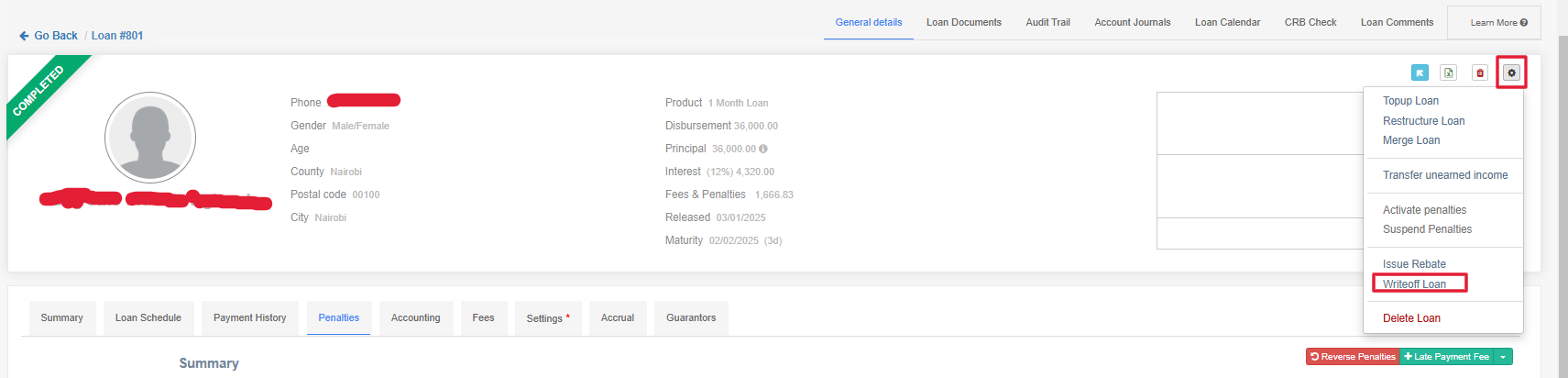Open the Audit Trail tab
This screenshot has height=378, width=1568.
click(1047, 22)
